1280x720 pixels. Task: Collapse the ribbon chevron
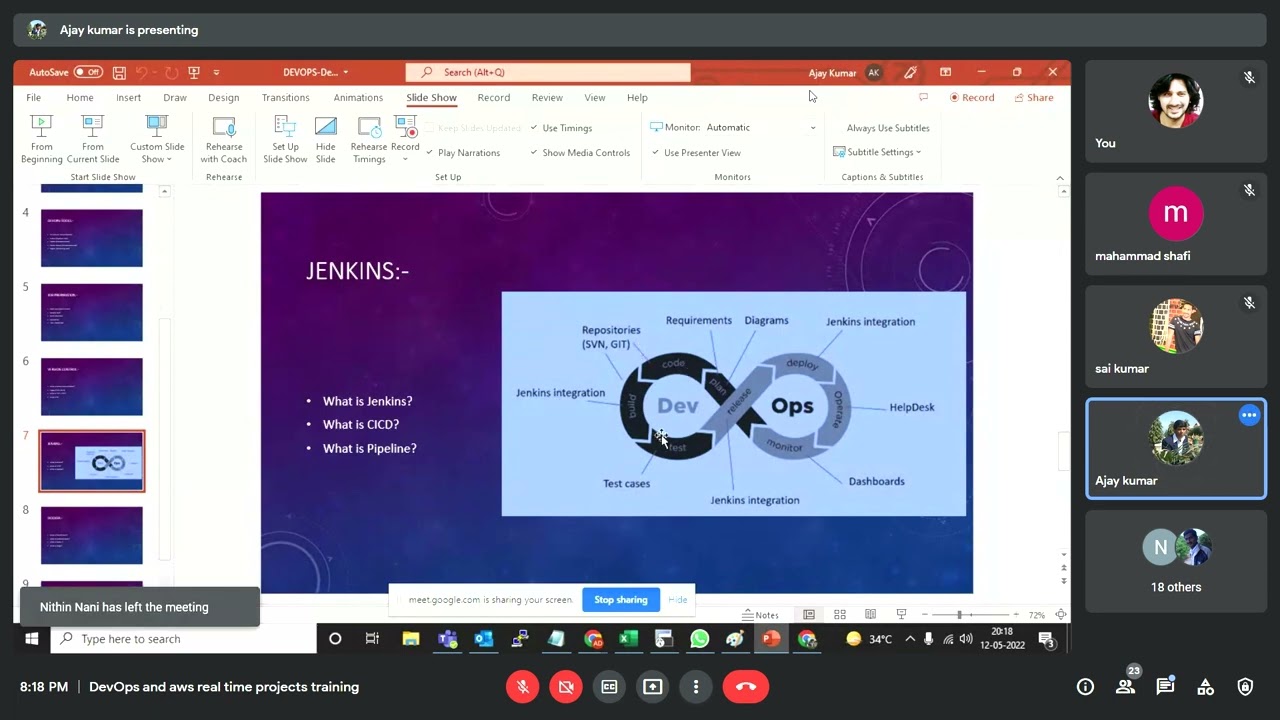point(1060,178)
